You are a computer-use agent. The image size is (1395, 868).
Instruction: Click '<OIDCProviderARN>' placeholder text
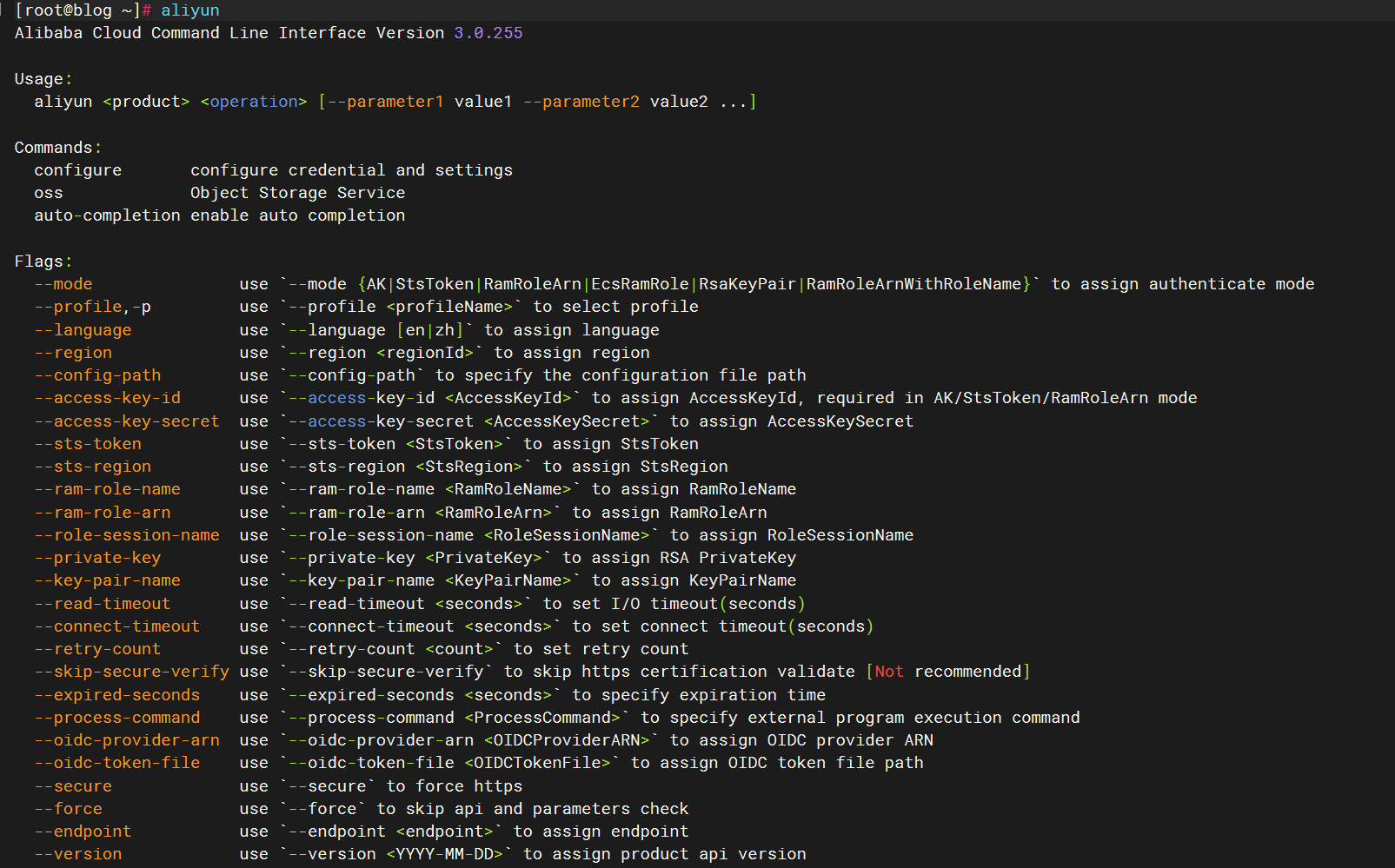click(567, 740)
